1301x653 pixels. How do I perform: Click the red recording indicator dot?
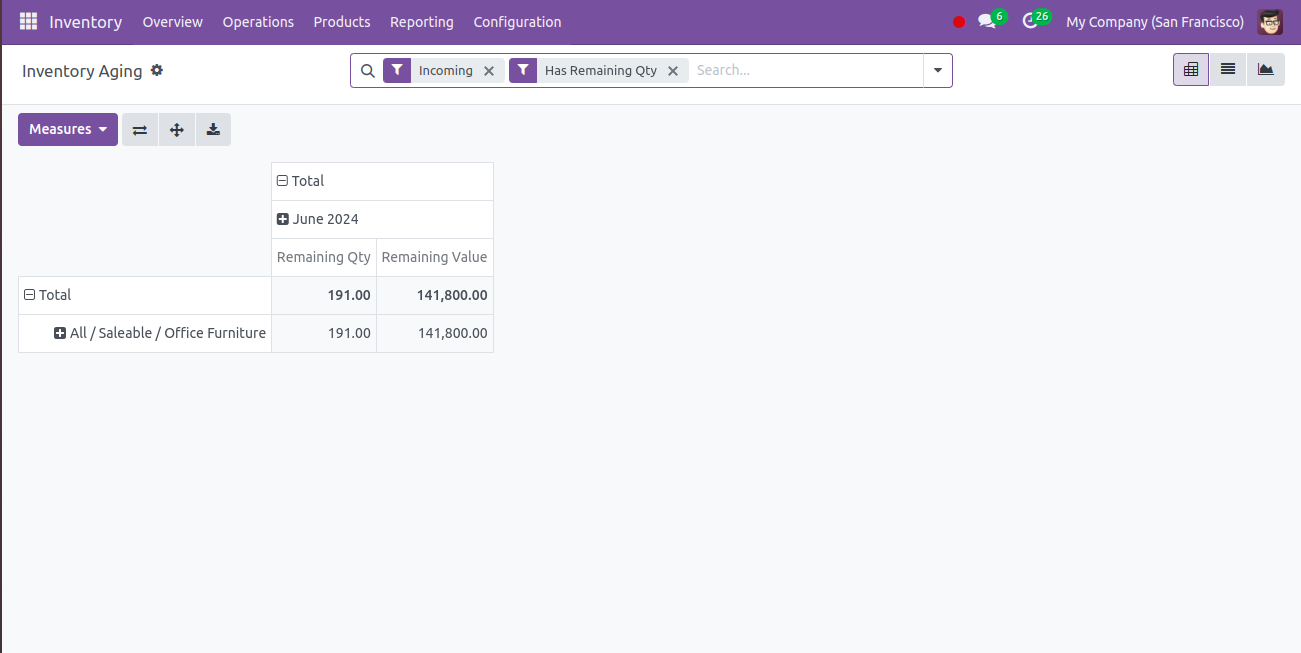pos(959,22)
